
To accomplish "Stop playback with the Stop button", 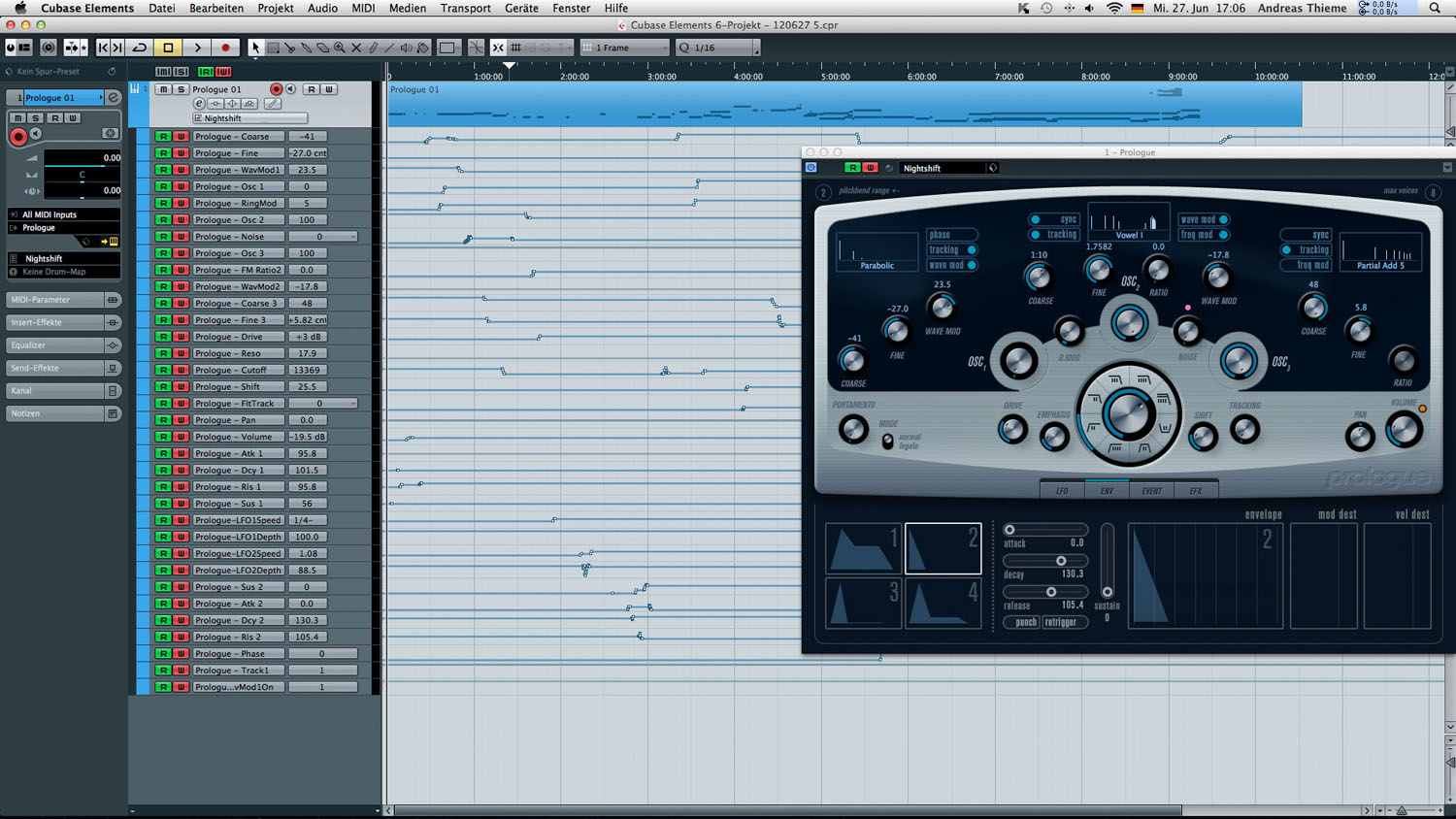I will [168, 48].
